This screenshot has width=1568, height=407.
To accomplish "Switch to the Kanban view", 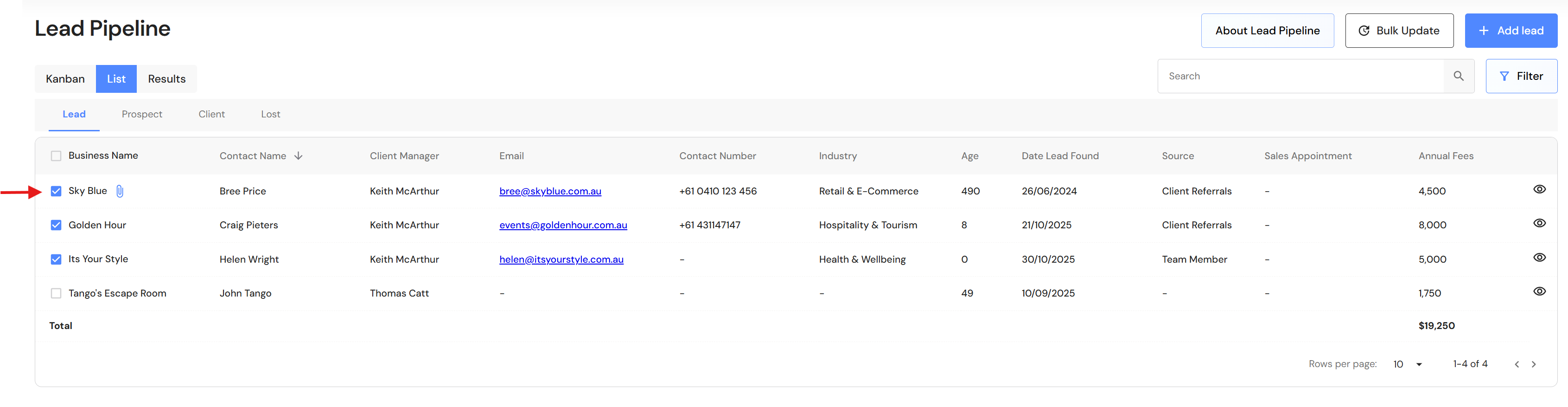I will click(x=65, y=79).
